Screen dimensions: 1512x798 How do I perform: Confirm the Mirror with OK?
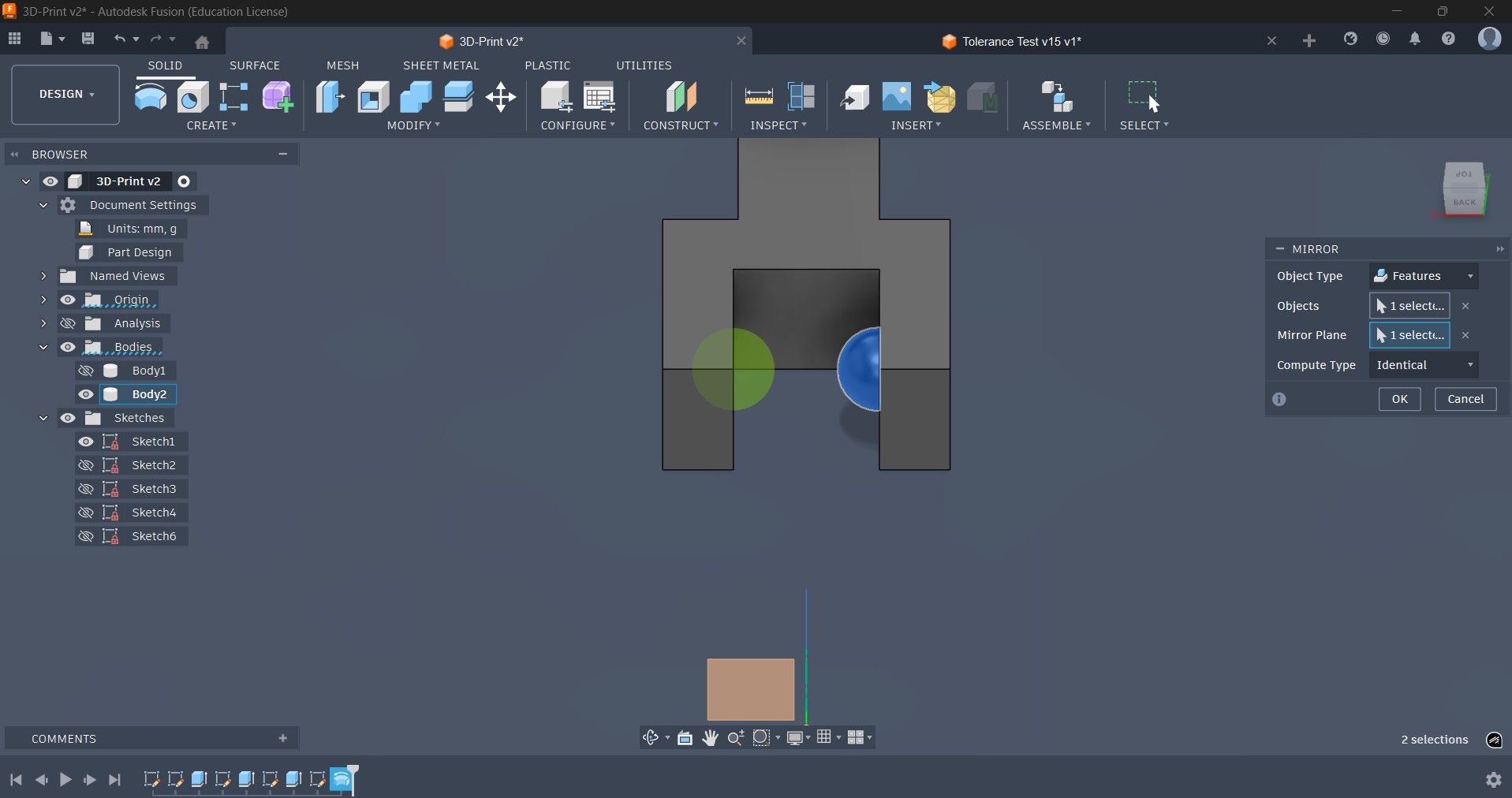1399,399
